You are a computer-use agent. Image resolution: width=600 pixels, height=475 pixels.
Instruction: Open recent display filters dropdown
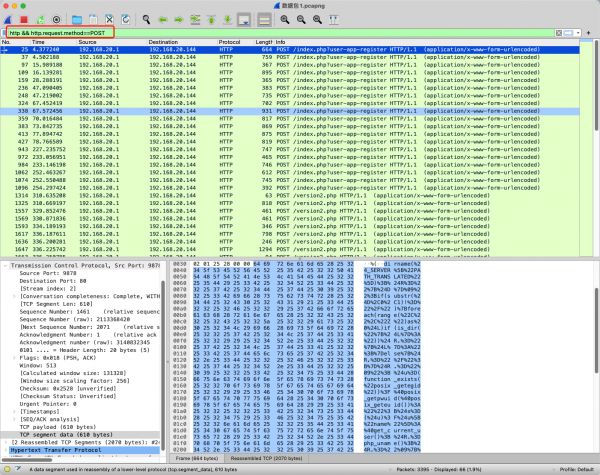pyautogui.click(x=578, y=33)
